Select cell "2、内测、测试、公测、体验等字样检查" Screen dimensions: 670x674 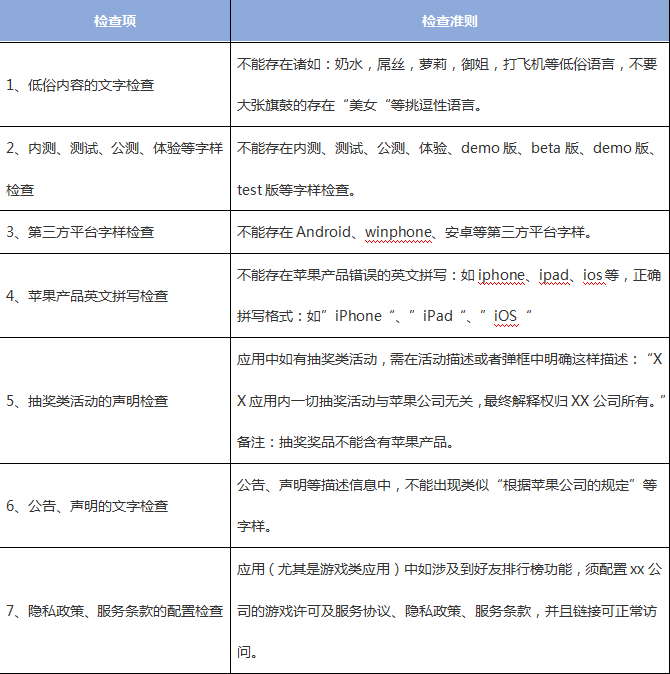[x=115, y=169]
